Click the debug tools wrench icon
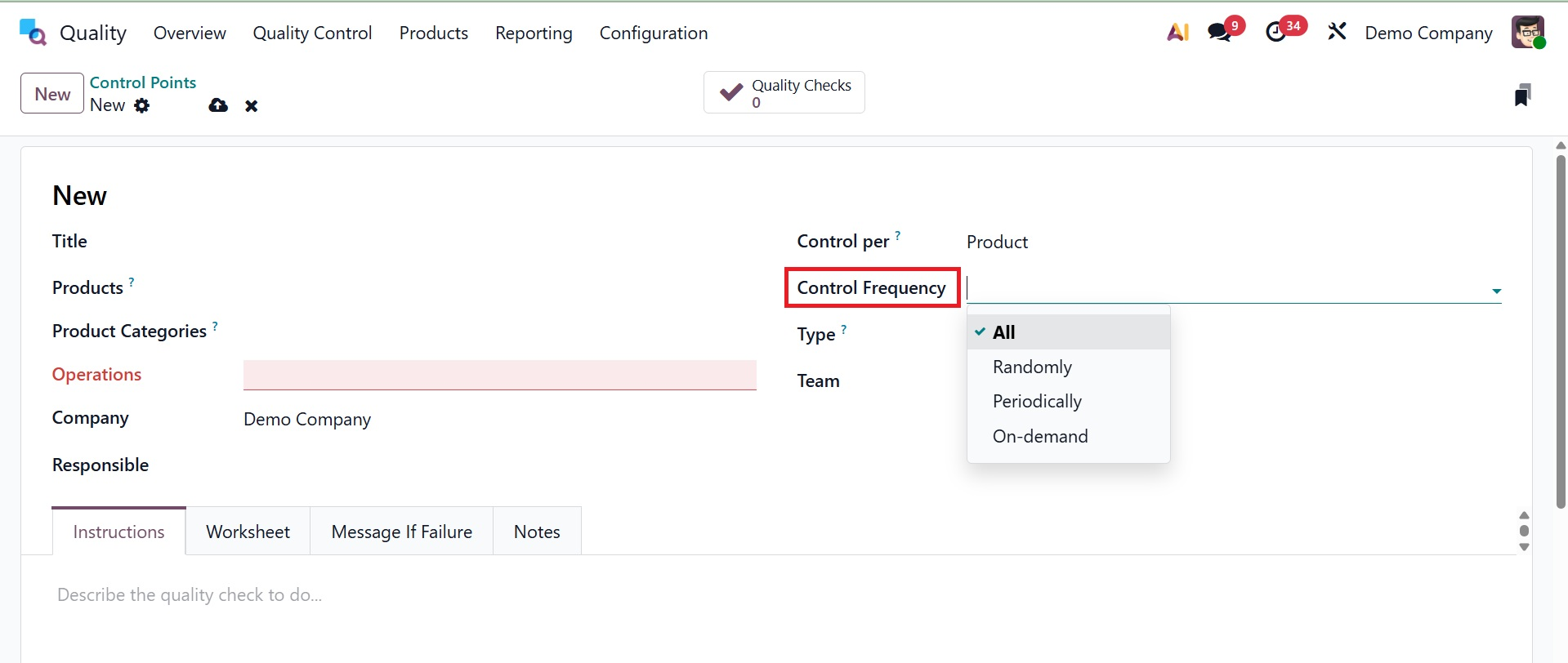This screenshot has width=1568, height=663. point(1337,33)
